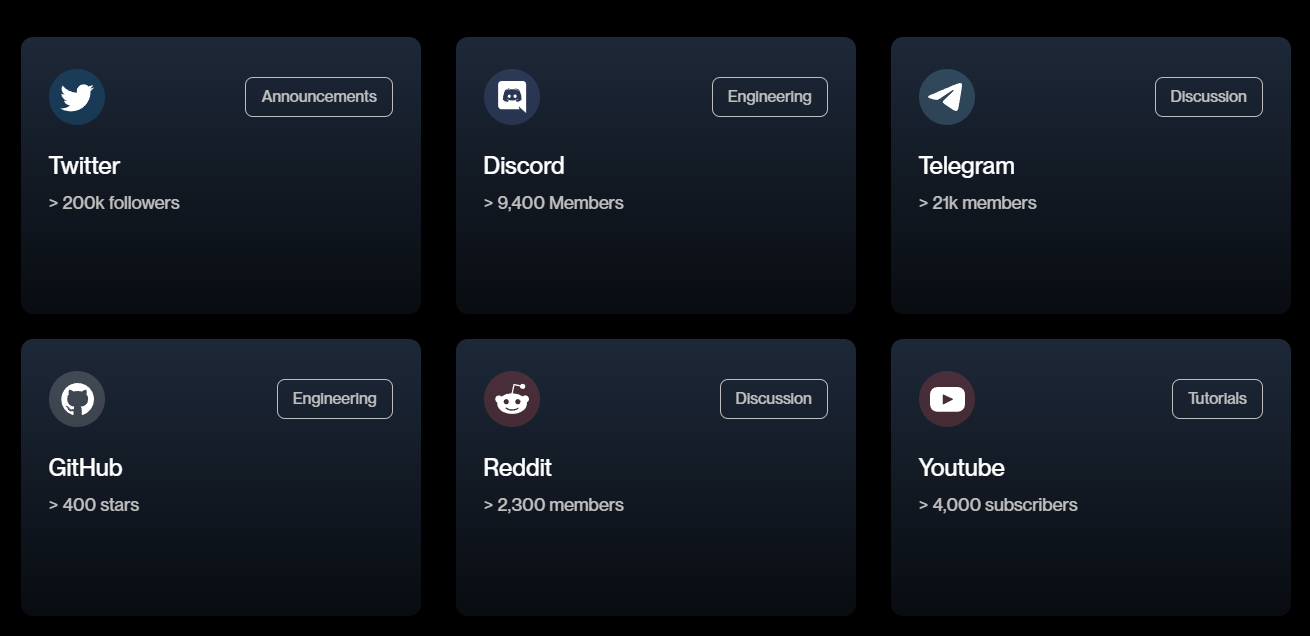Open the Telegram title link

click(967, 166)
